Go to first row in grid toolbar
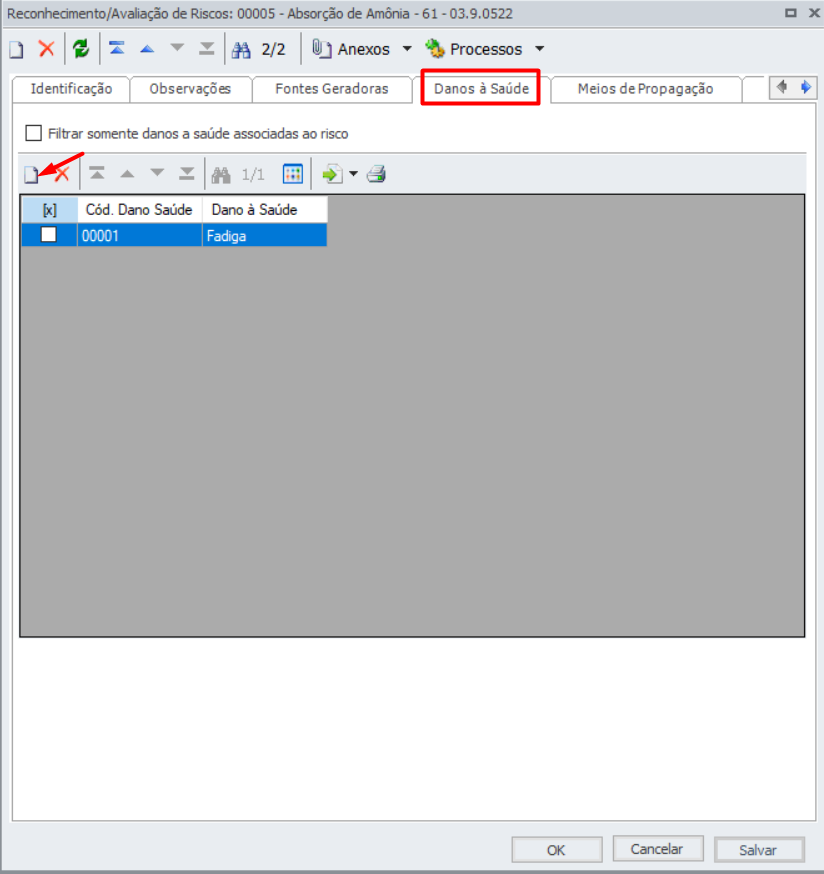This screenshot has height=874, width=824. (97, 174)
